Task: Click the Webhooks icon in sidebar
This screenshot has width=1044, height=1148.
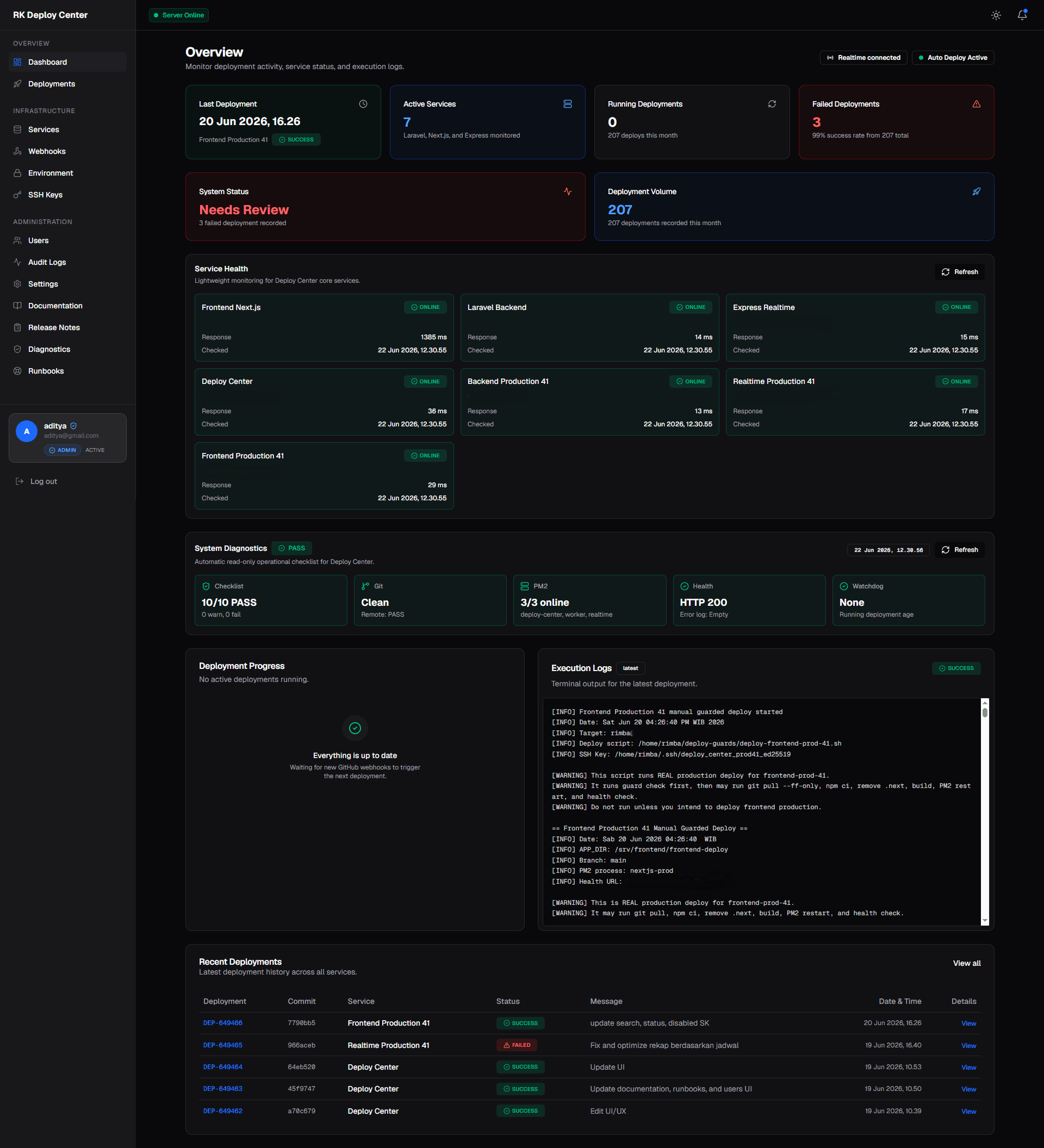Action: point(17,151)
